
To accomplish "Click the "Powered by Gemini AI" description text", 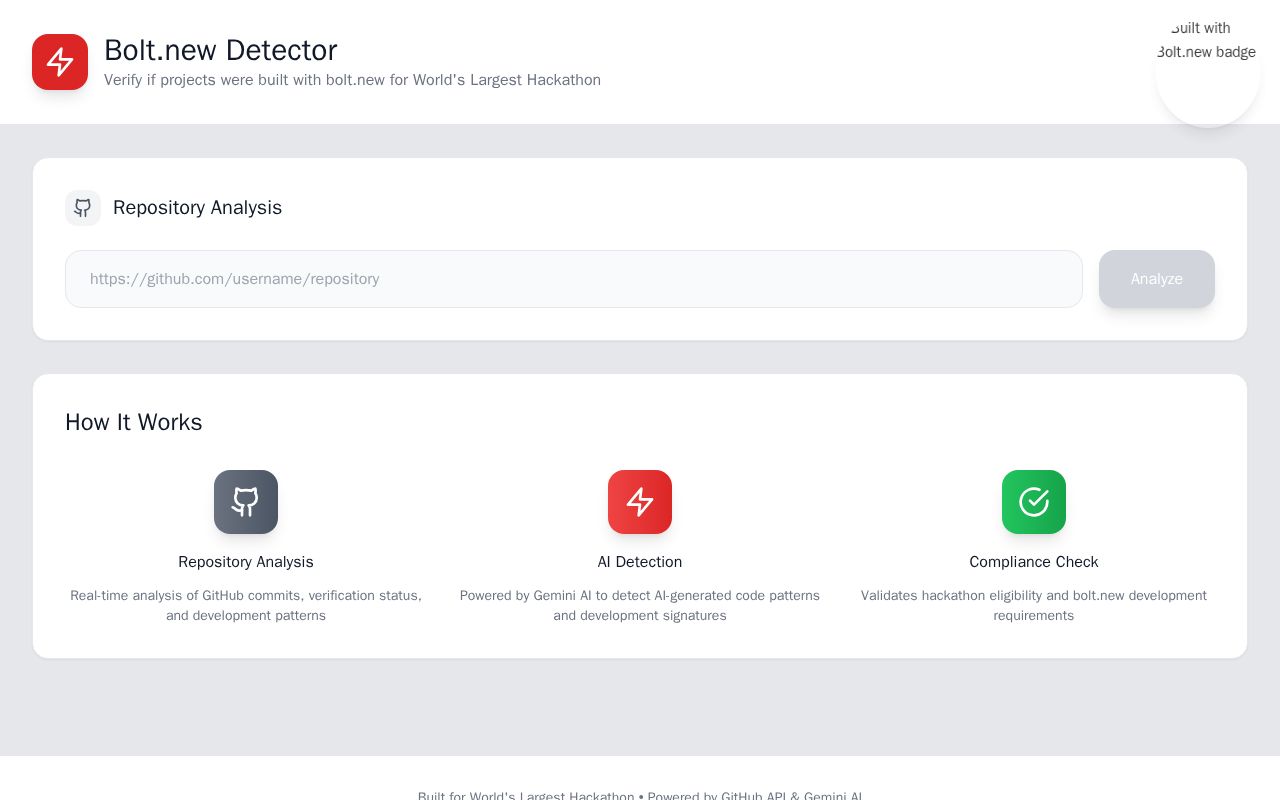I will coord(640,605).
